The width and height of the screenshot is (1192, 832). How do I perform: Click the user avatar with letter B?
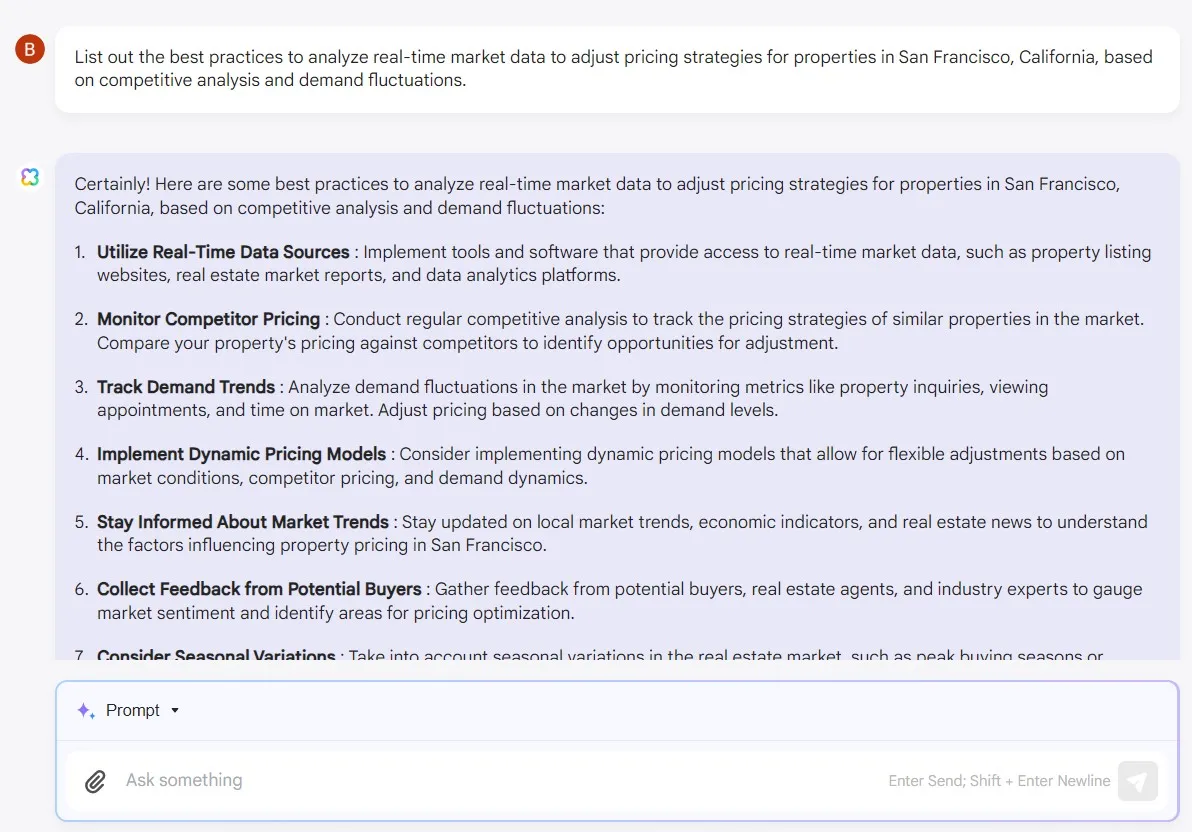coord(30,49)
